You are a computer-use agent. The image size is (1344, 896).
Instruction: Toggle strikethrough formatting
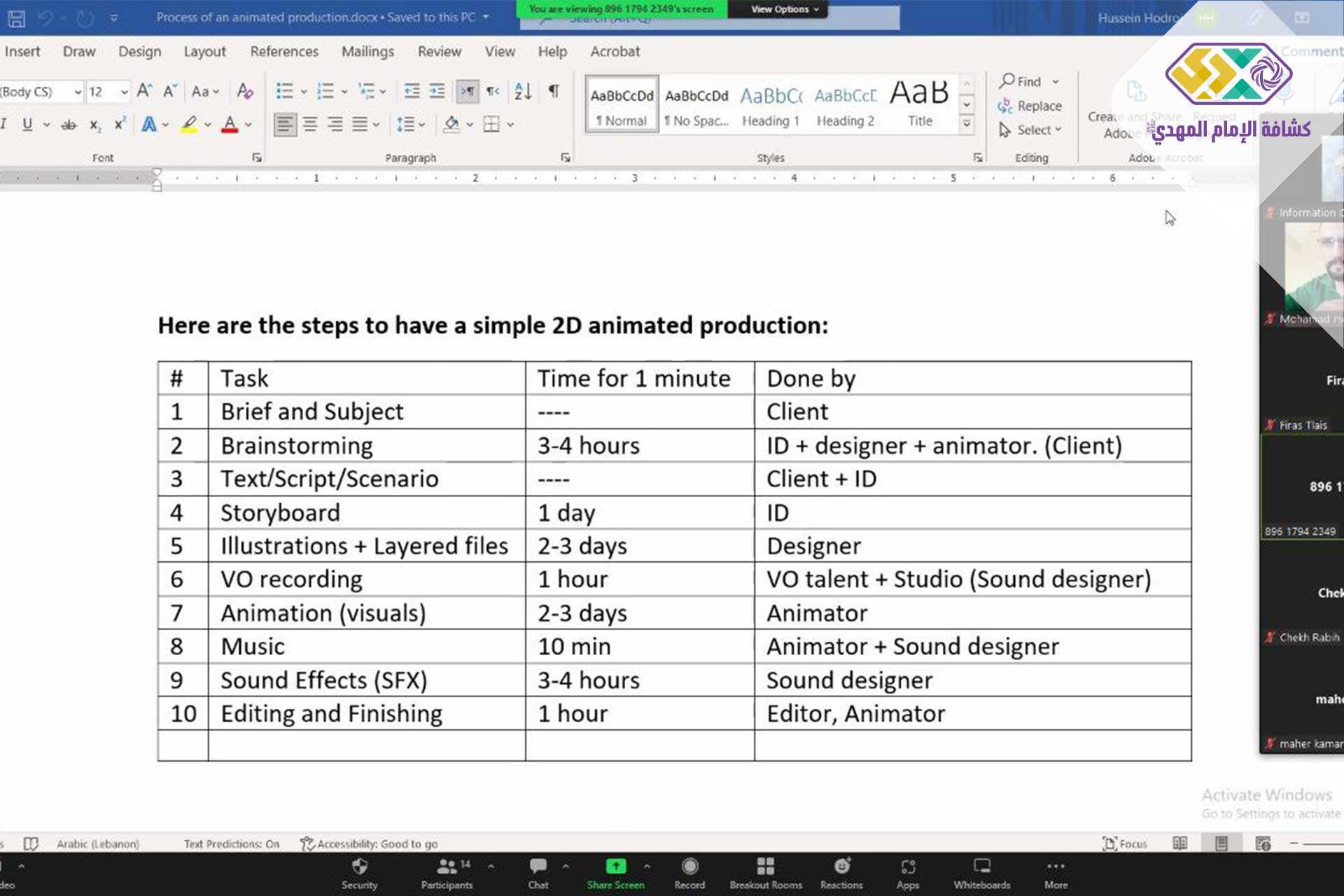click(x=69, y=125)
